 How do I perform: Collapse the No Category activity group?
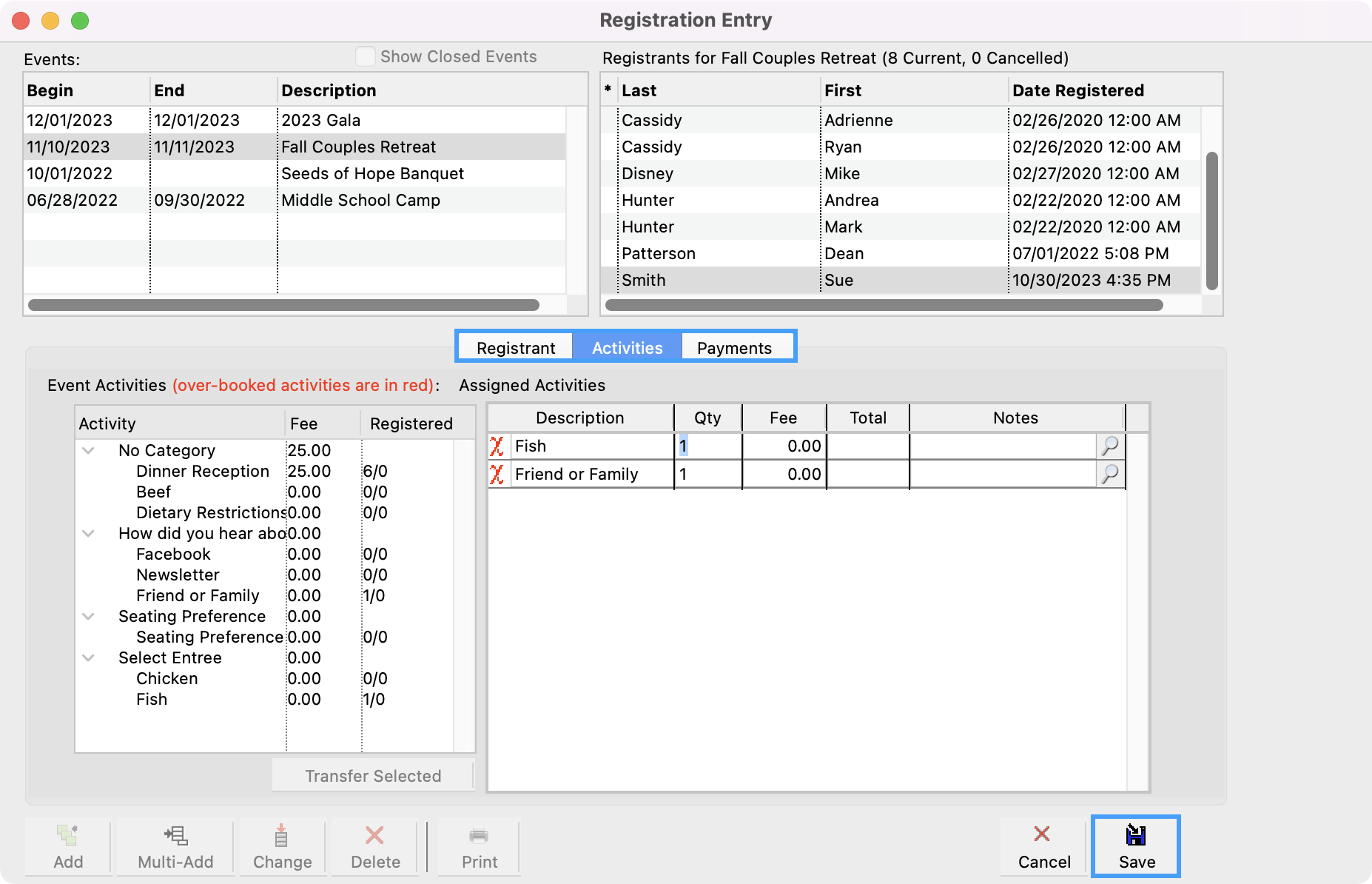point(89,451)
